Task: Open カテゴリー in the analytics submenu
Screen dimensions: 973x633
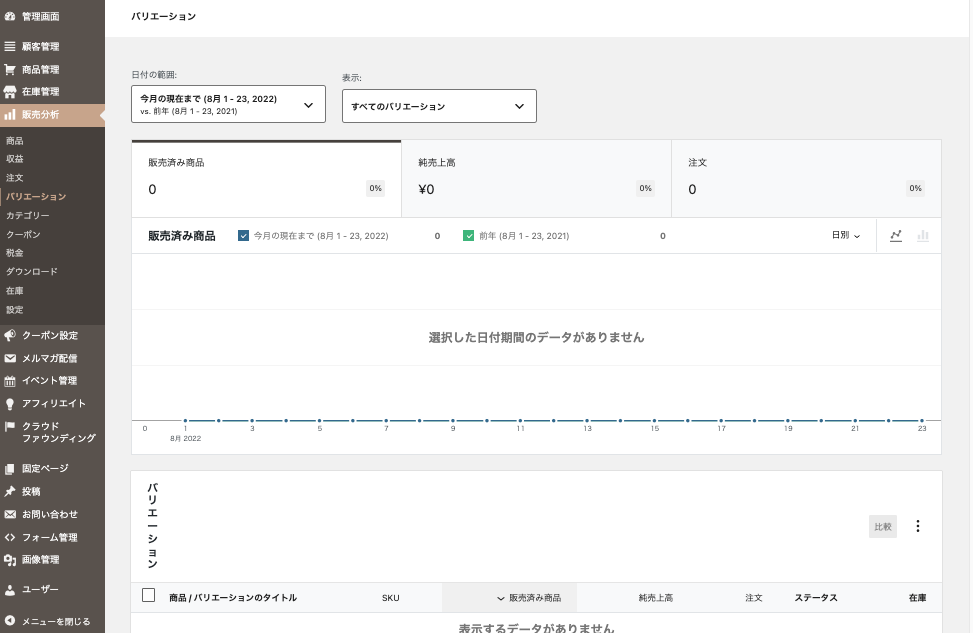Action: 28,216
